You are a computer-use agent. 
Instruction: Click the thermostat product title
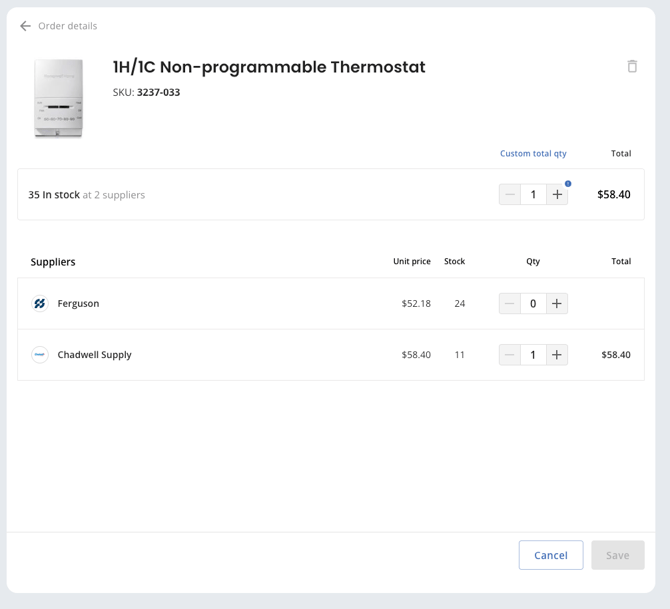coord(269,67)
